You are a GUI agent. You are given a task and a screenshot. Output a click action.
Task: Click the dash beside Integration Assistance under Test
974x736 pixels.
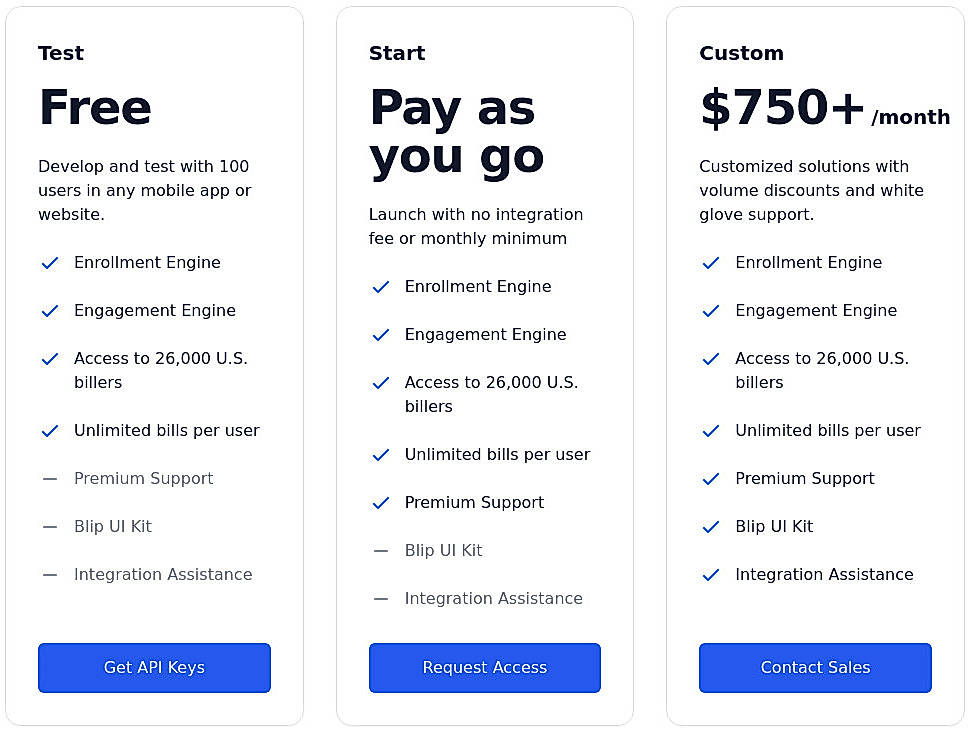[x=50, y=574]
